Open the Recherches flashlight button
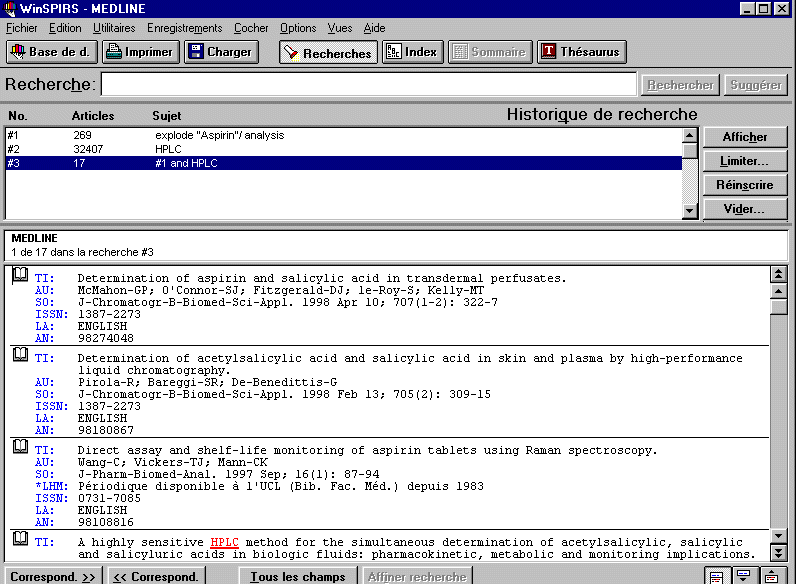Image resolution: width=796 pixels, height=584 pixels. tap(328, 52)
